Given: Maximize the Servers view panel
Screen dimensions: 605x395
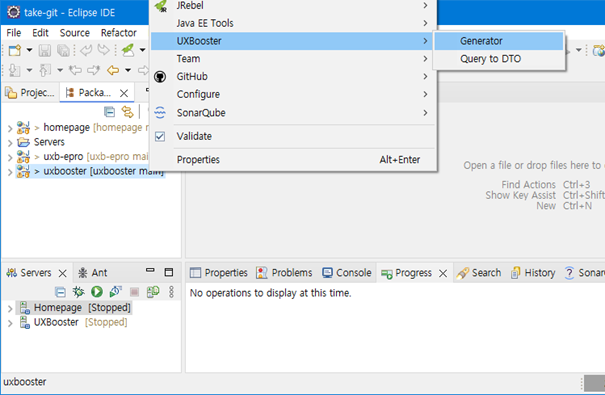Looking at the screenshot, I should pos(169,272).
